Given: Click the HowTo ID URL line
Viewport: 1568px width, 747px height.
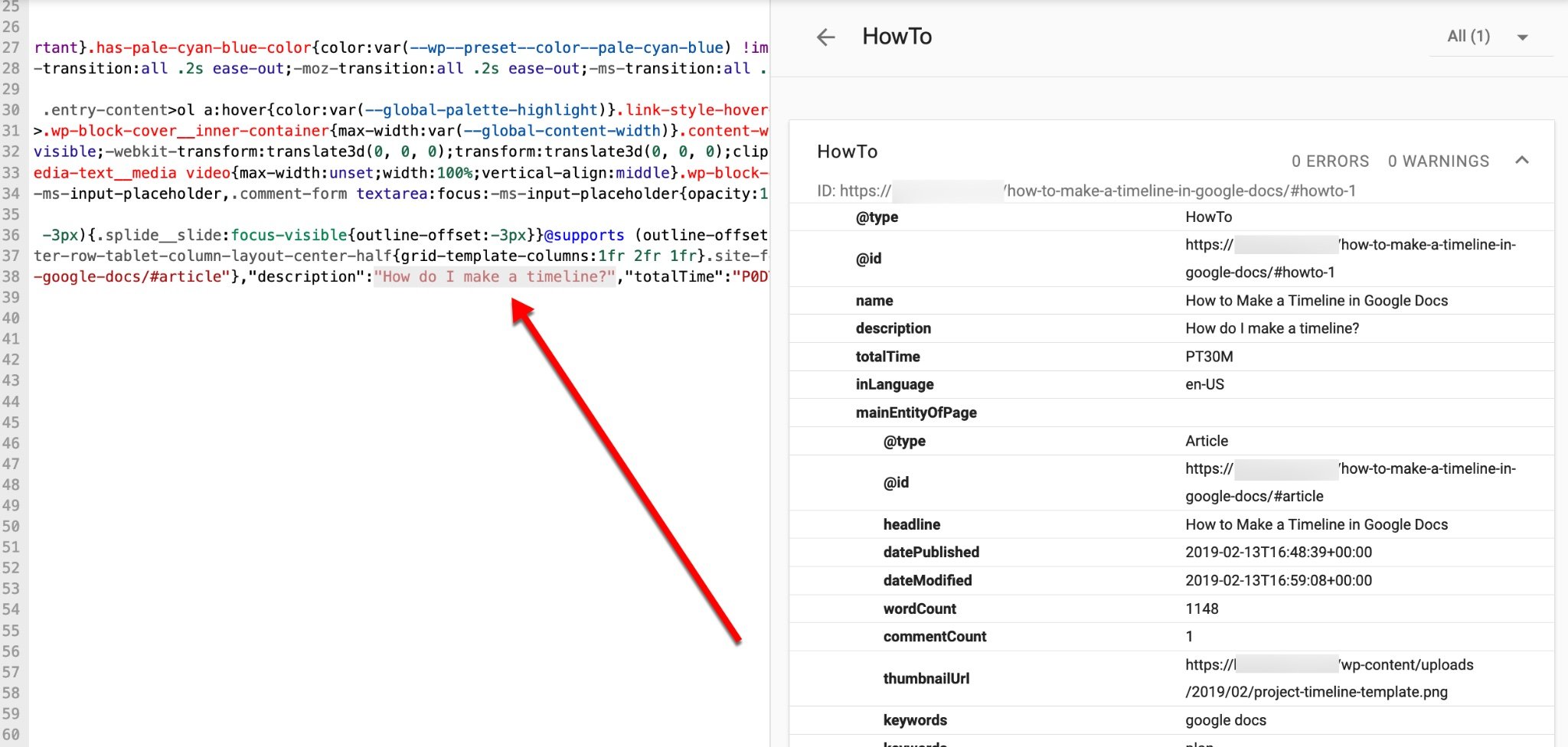Looking at the screenshot, I should 1086,191.
